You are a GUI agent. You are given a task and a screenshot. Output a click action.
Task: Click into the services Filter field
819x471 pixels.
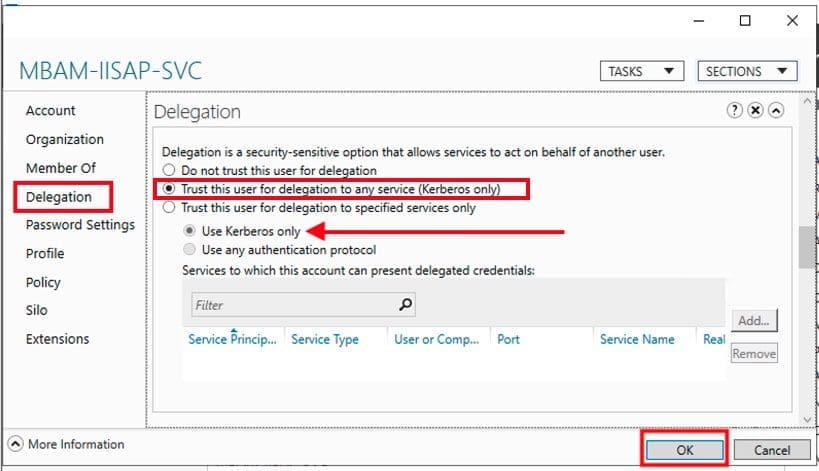coord(295,305)
